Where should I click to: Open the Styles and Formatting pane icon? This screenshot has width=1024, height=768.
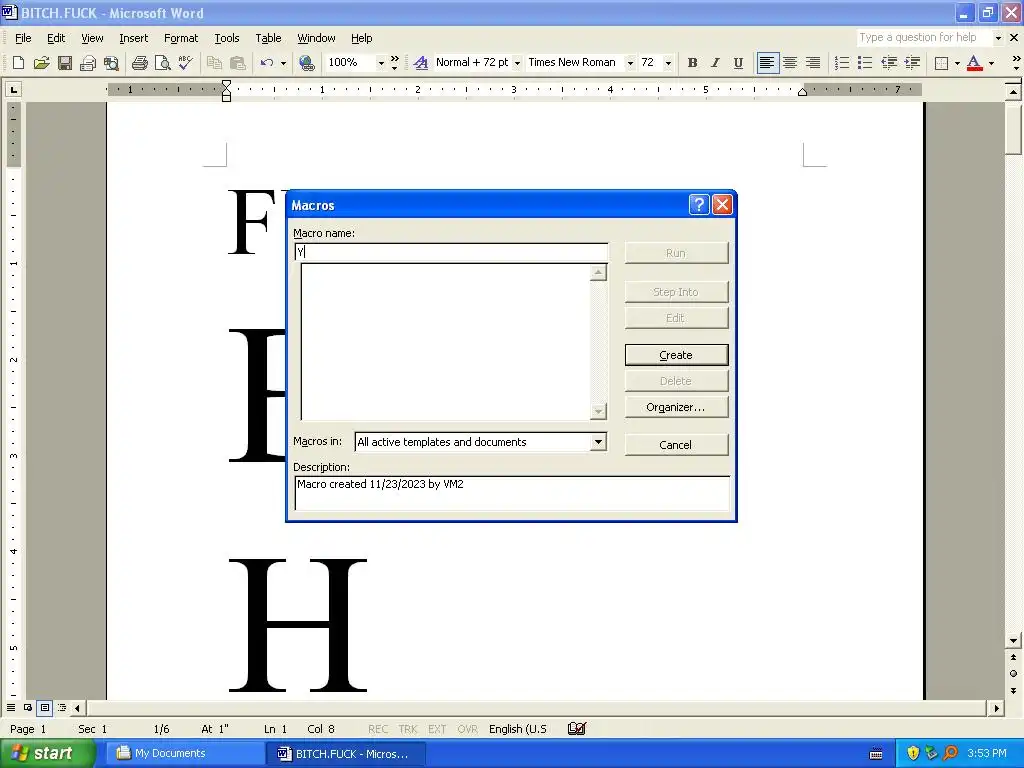(421, 63)
